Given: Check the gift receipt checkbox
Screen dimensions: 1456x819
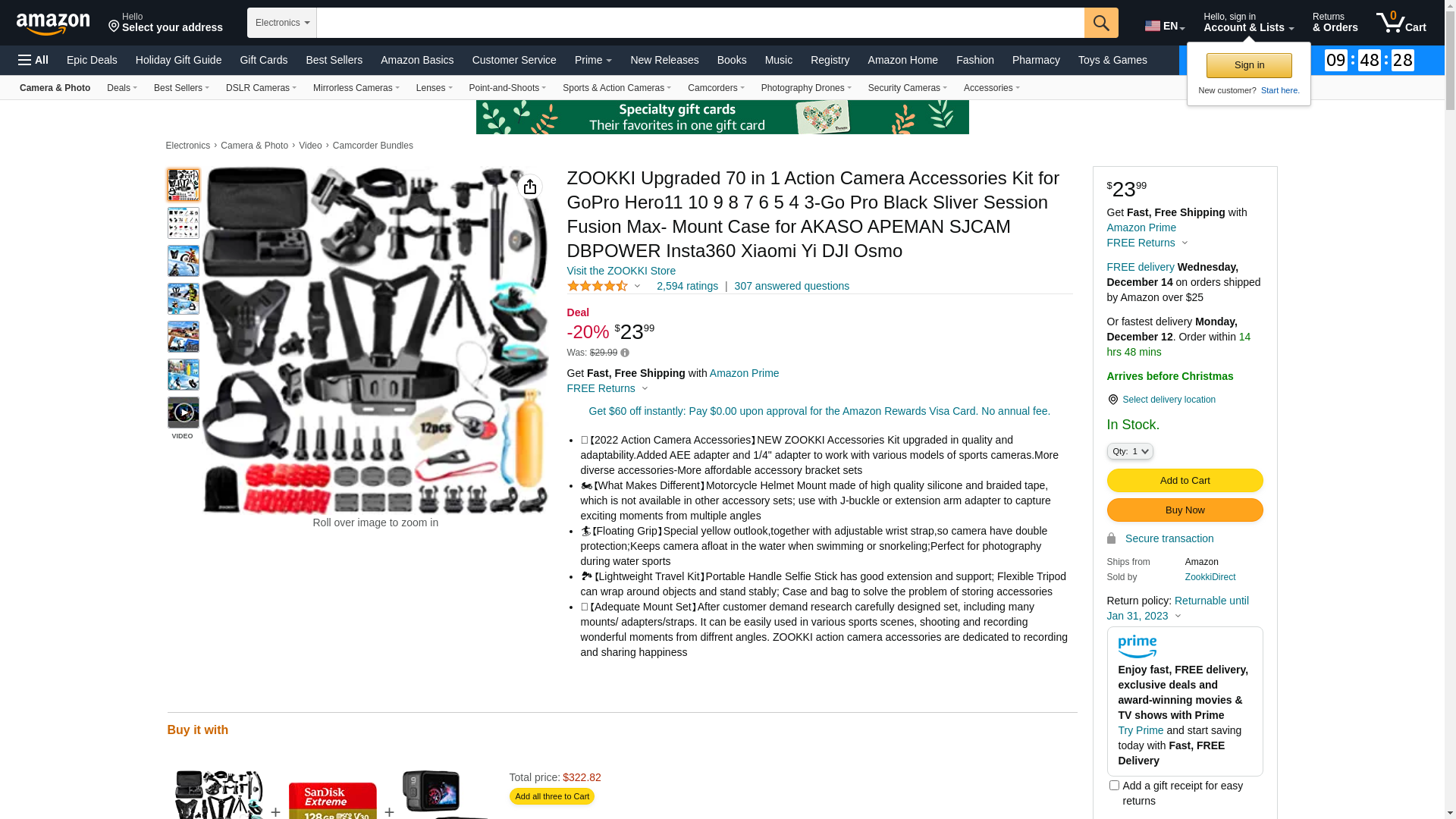Looking at the screenshot, I should pyautogui.click(x=1114, y=786).
